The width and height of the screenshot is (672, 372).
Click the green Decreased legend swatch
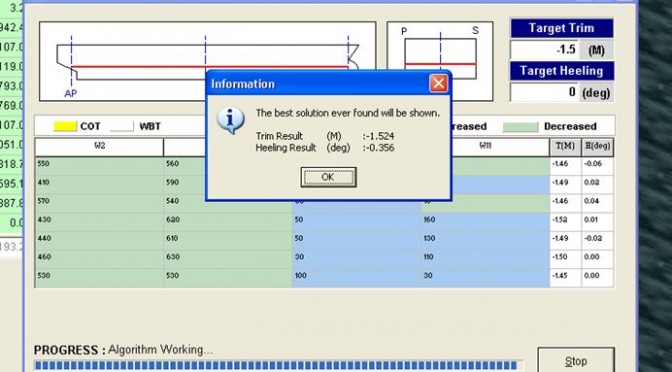pyautogui.click(x=520, y=127)
